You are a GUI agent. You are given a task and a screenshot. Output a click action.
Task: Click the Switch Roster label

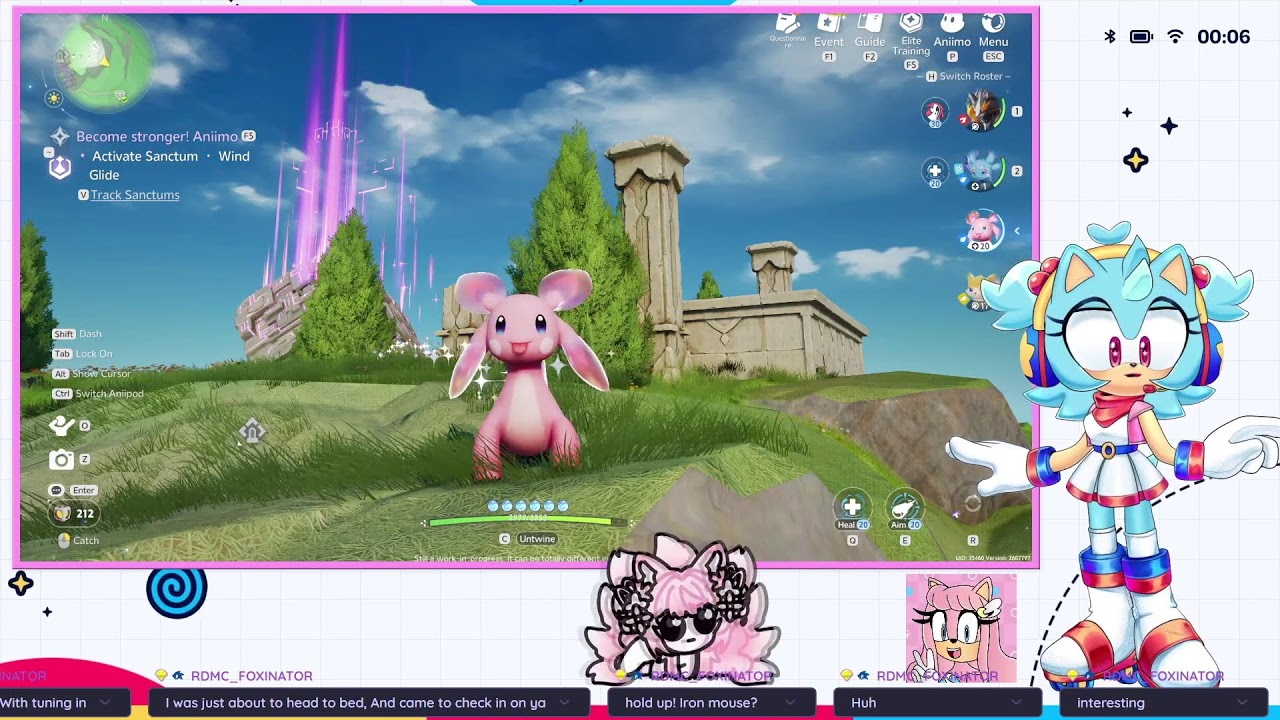pos(968,77)
